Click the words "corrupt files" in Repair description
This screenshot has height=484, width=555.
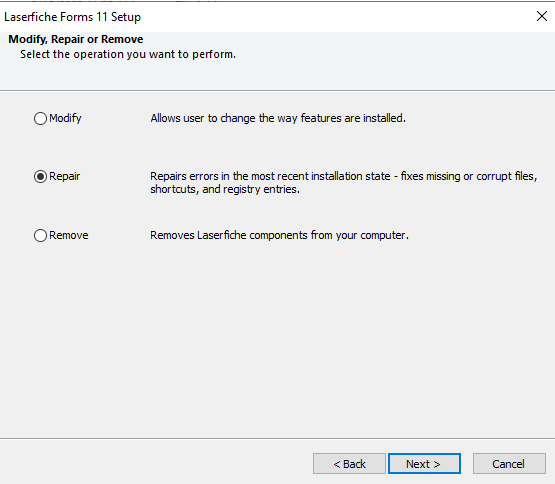[507, 176]
